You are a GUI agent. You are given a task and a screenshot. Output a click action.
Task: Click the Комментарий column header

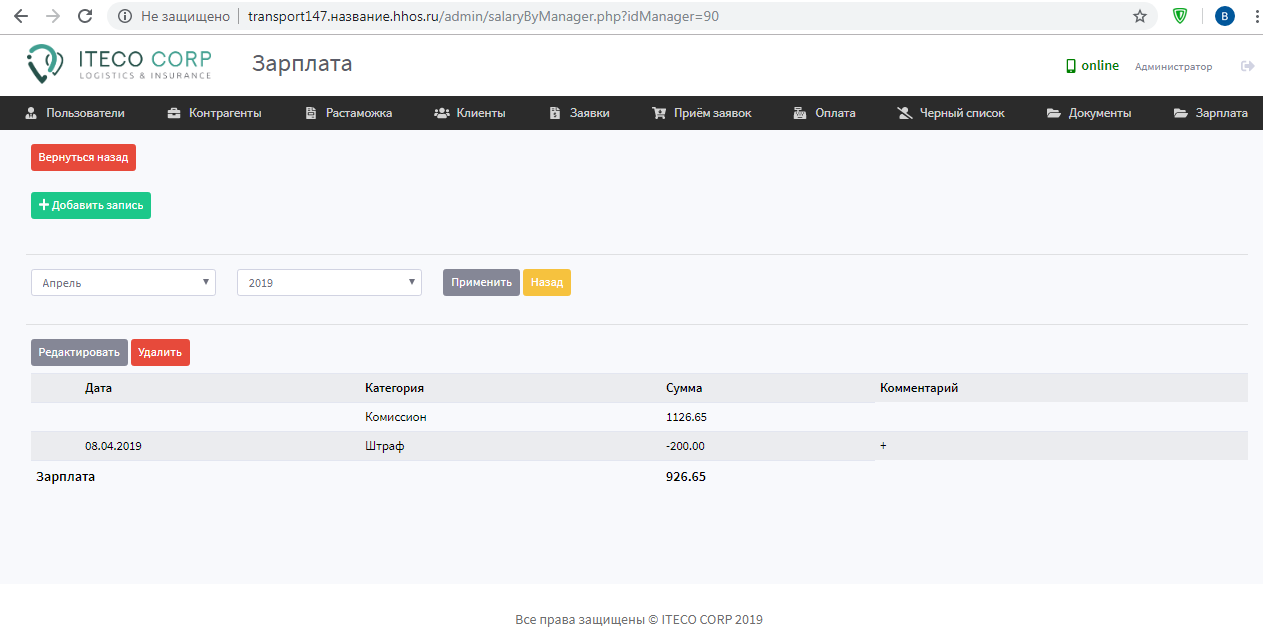pyautogui.click(x=919, y=388)
